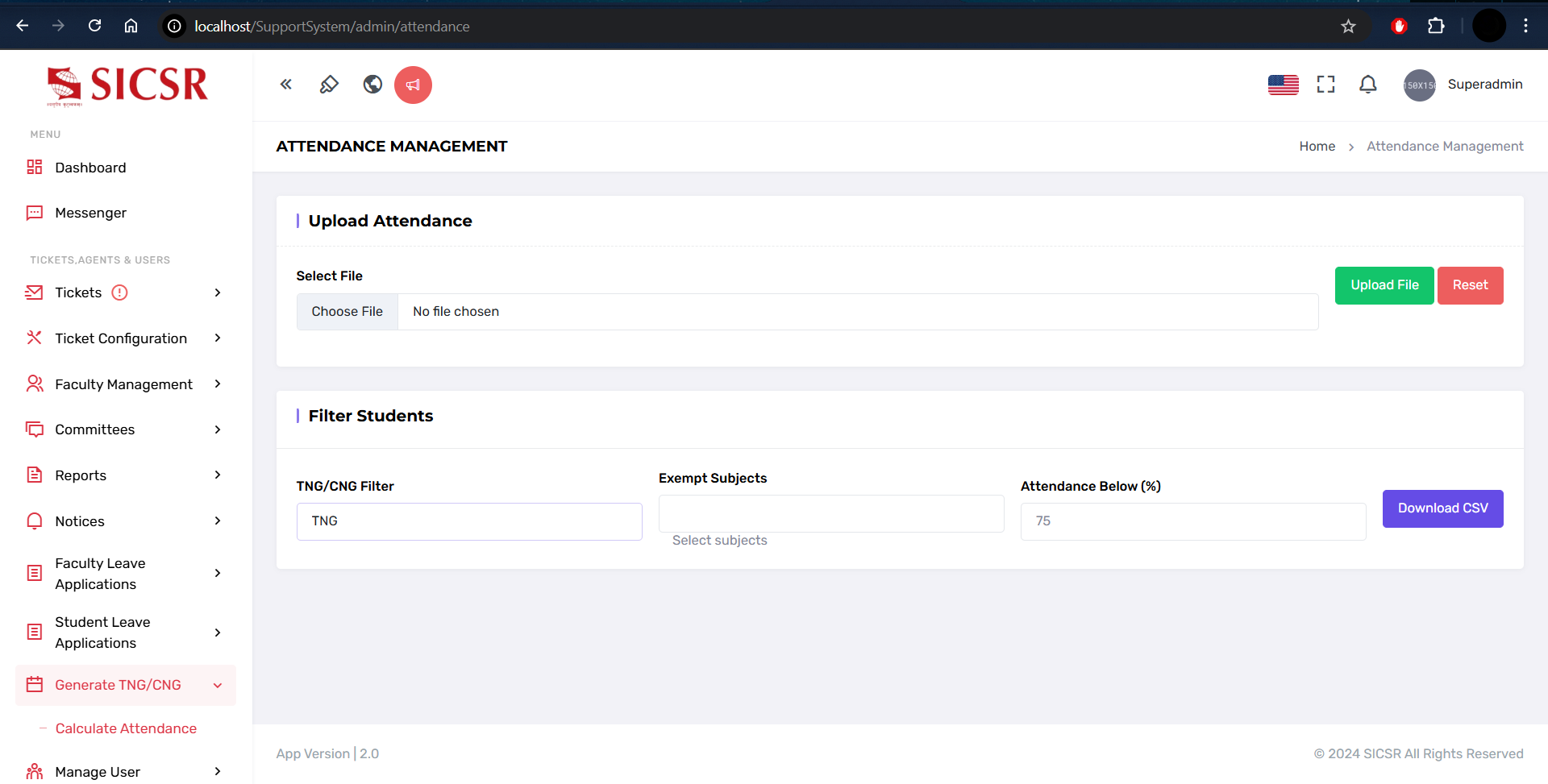
Task: Click the Committees icon
Action: (x=35, y=429)
